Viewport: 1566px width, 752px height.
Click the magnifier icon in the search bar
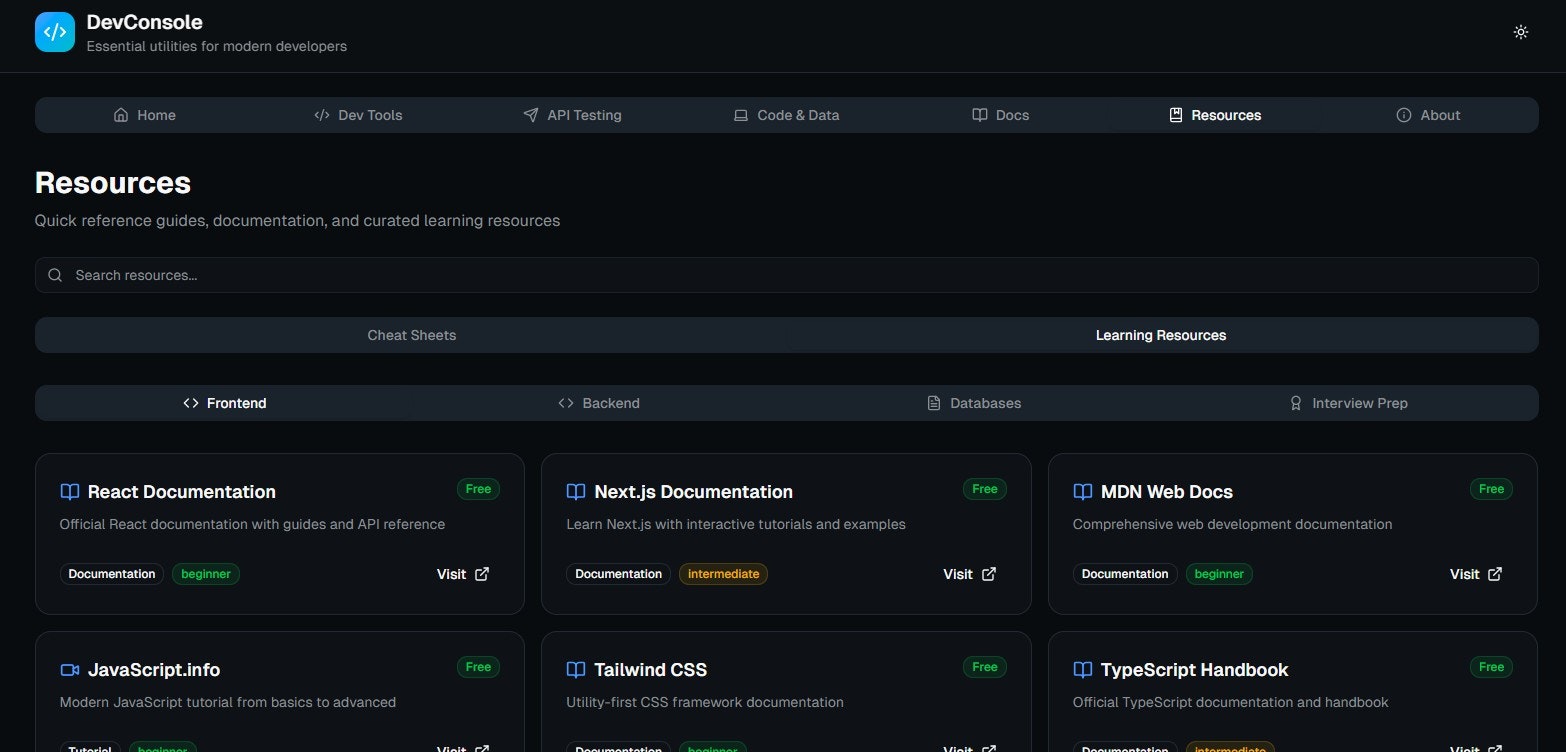coord(55,274)
